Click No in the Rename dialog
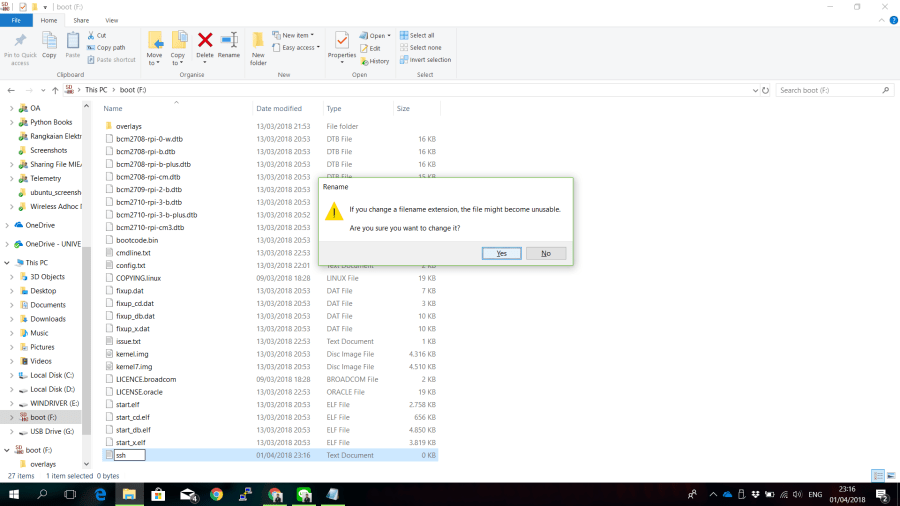900x506 pixels. click(x=546, y=253)
